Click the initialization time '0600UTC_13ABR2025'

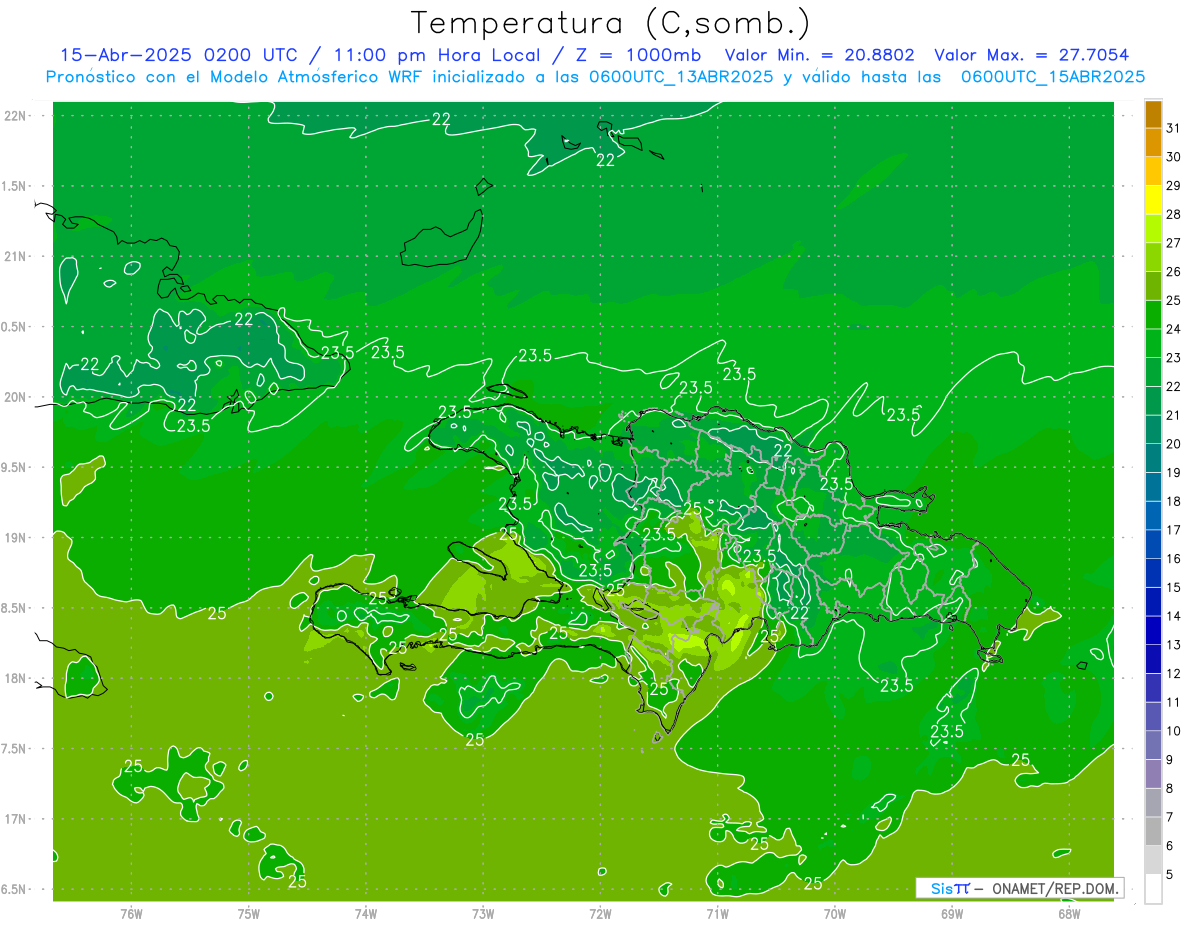pyautogui.click(x=682, y=76)
